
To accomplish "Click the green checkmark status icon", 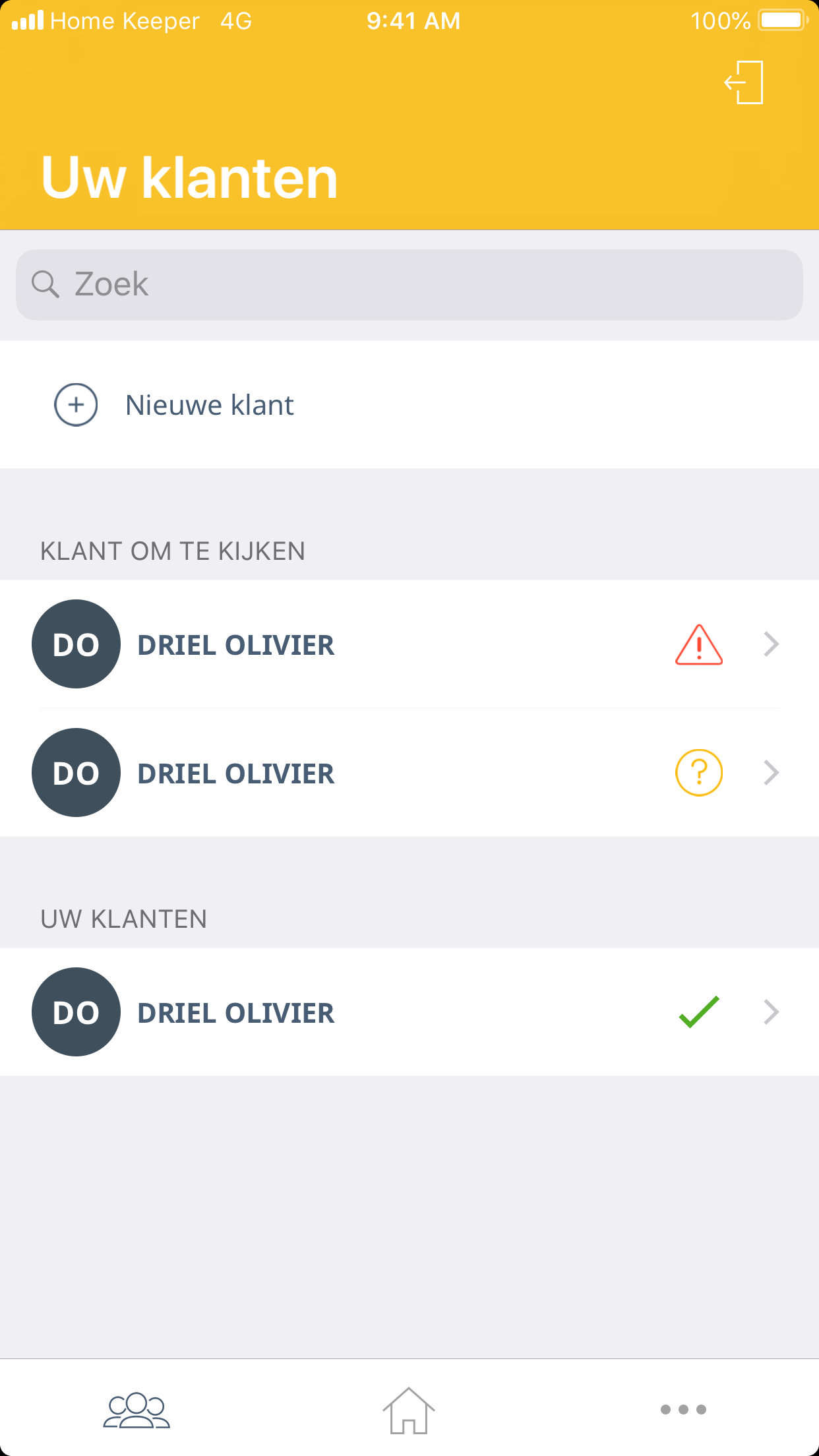I will click(699, 1012).
